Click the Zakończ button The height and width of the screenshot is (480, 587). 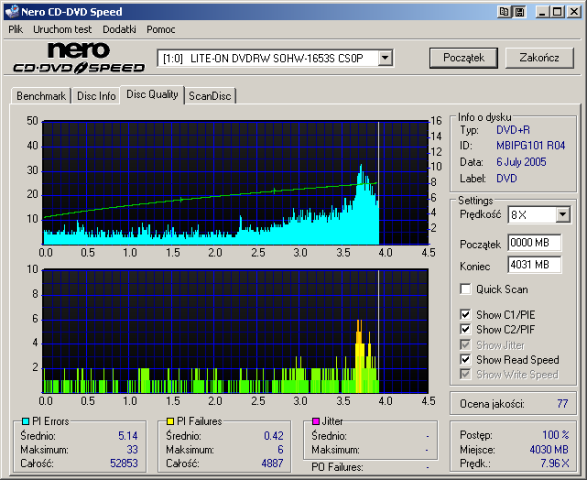(539, 58)
